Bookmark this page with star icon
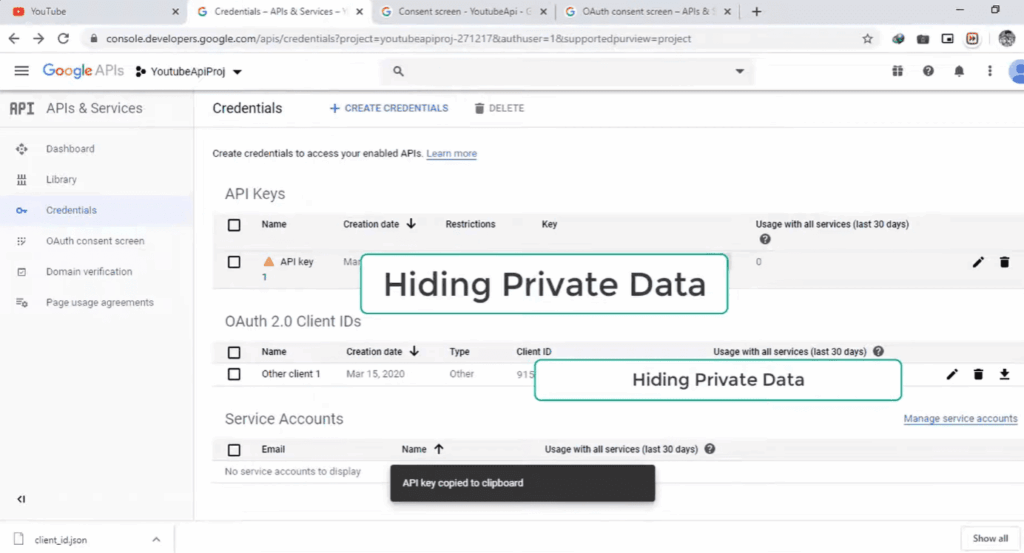 [867, 39]
